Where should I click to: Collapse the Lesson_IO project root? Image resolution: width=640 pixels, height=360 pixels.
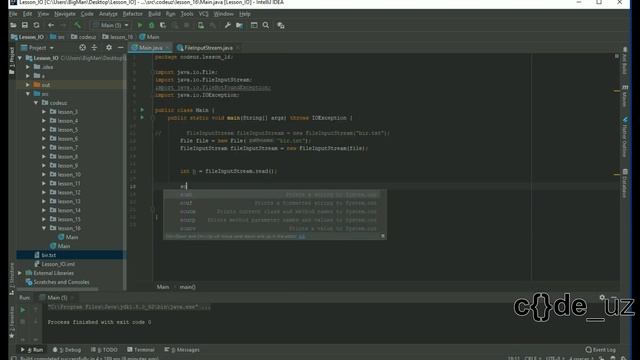pyautogui.click(x=20, y=58)
